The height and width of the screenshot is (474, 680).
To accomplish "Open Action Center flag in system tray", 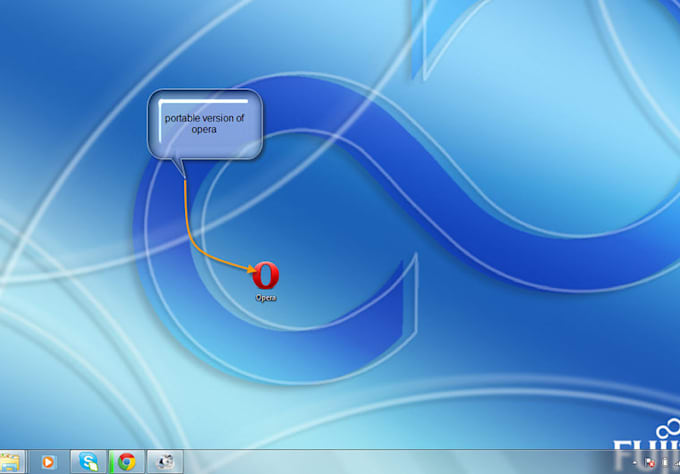I will 650,463.
